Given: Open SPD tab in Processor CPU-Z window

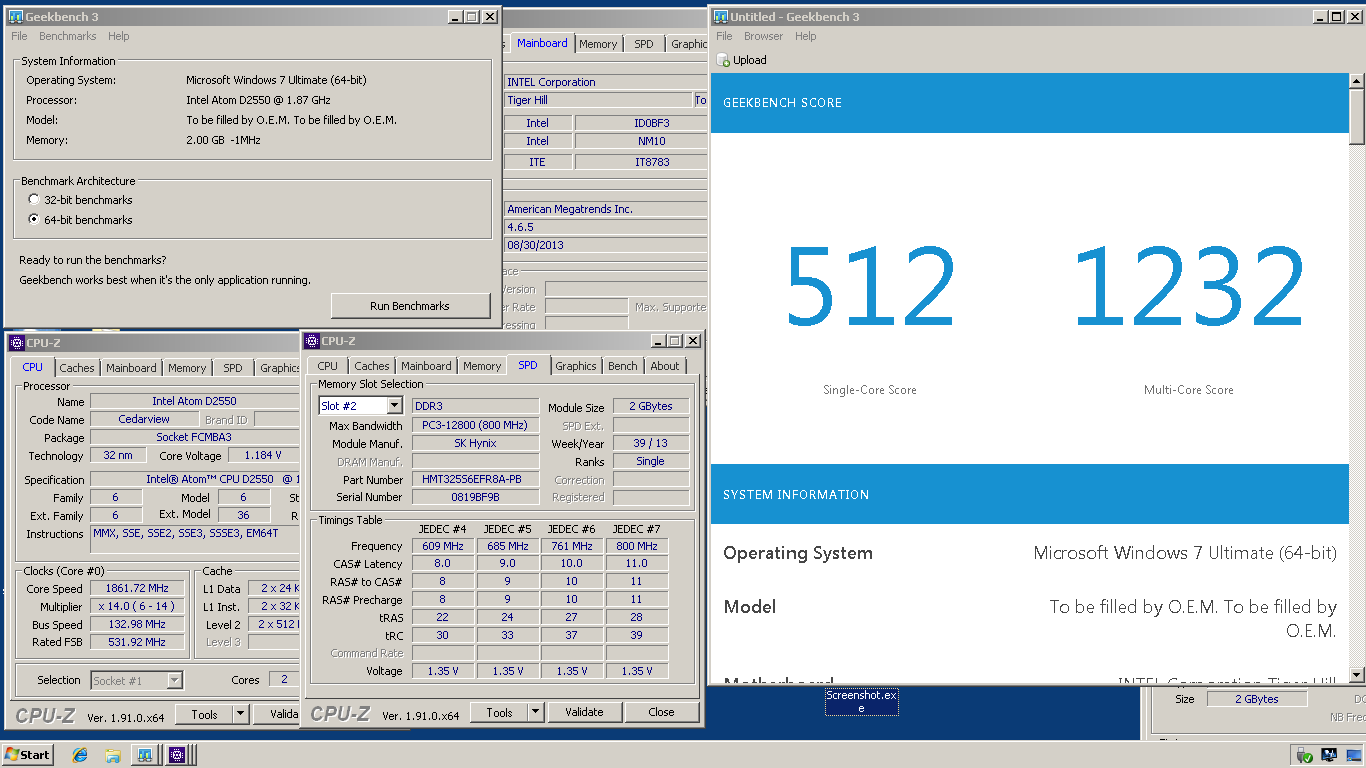Looking at the screenshot, I should (x=233, y=368).
